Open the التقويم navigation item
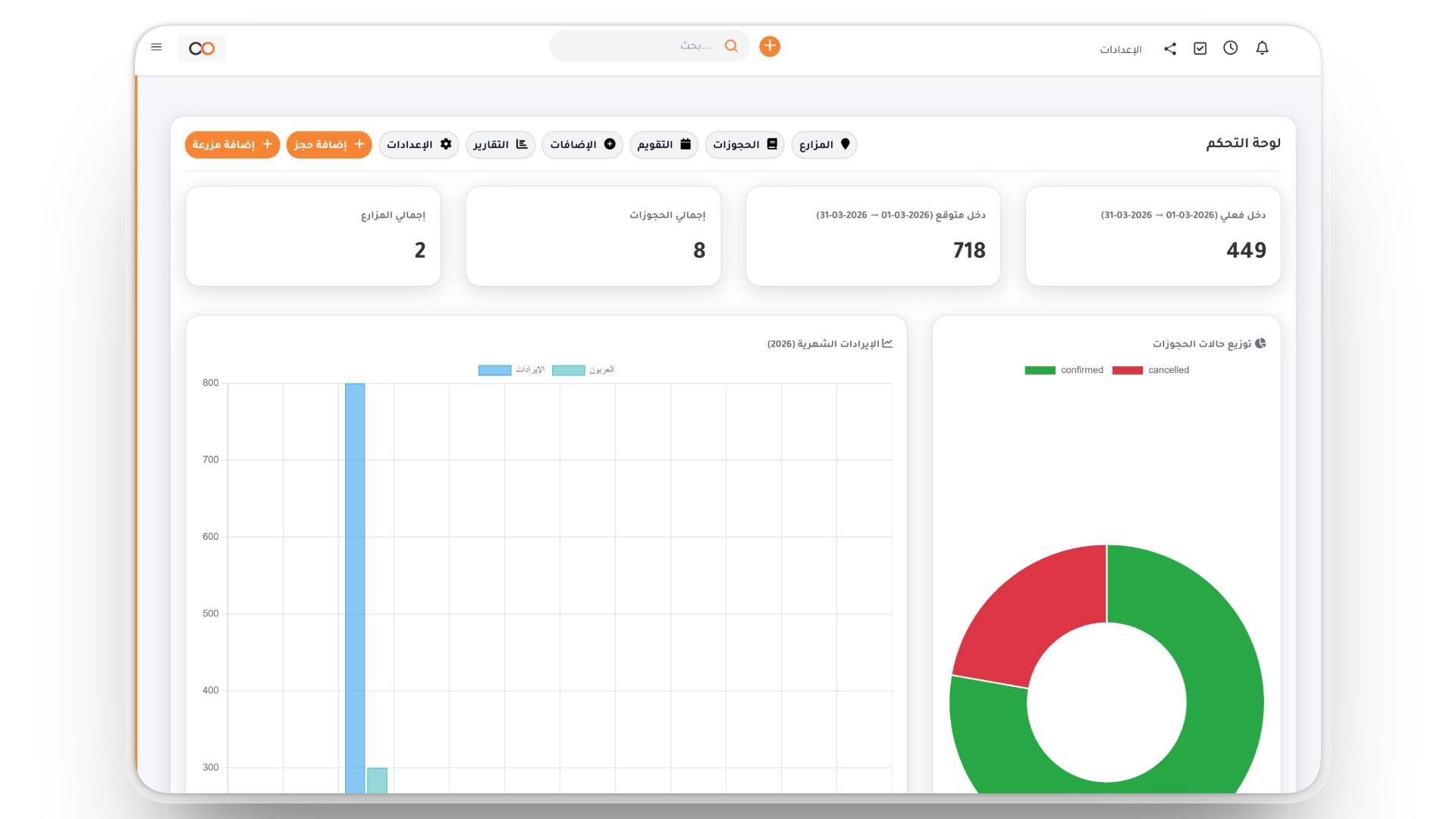1456x819 pixels. (x=663, y=145)
